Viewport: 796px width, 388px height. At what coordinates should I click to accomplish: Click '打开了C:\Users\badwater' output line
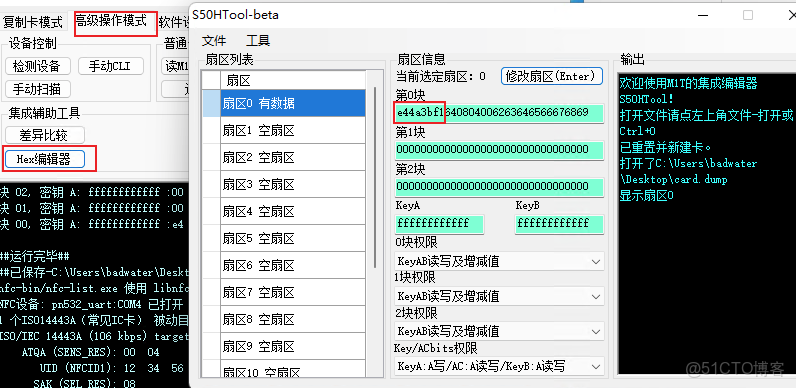click(688, 164)
